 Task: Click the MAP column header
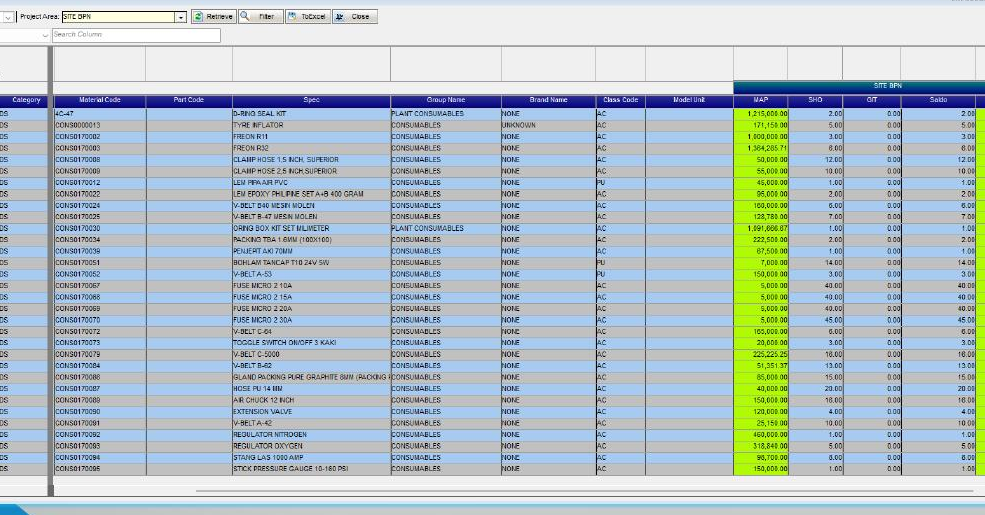pos(761,100)
